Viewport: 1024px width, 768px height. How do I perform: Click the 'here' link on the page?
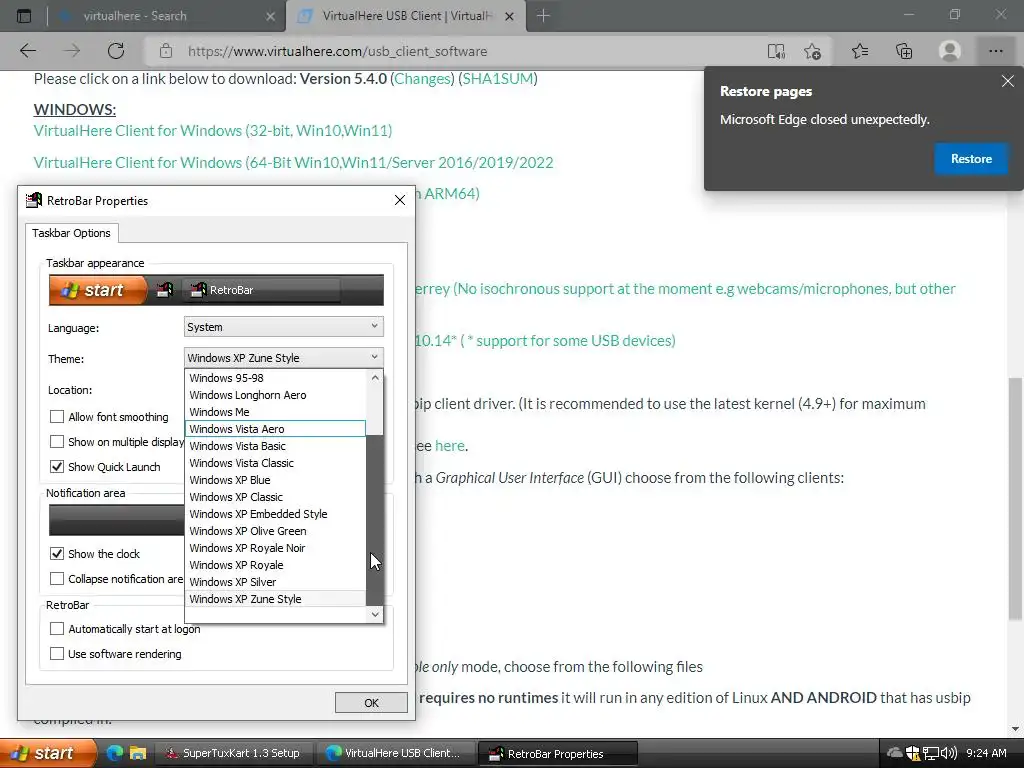point(449,445)
